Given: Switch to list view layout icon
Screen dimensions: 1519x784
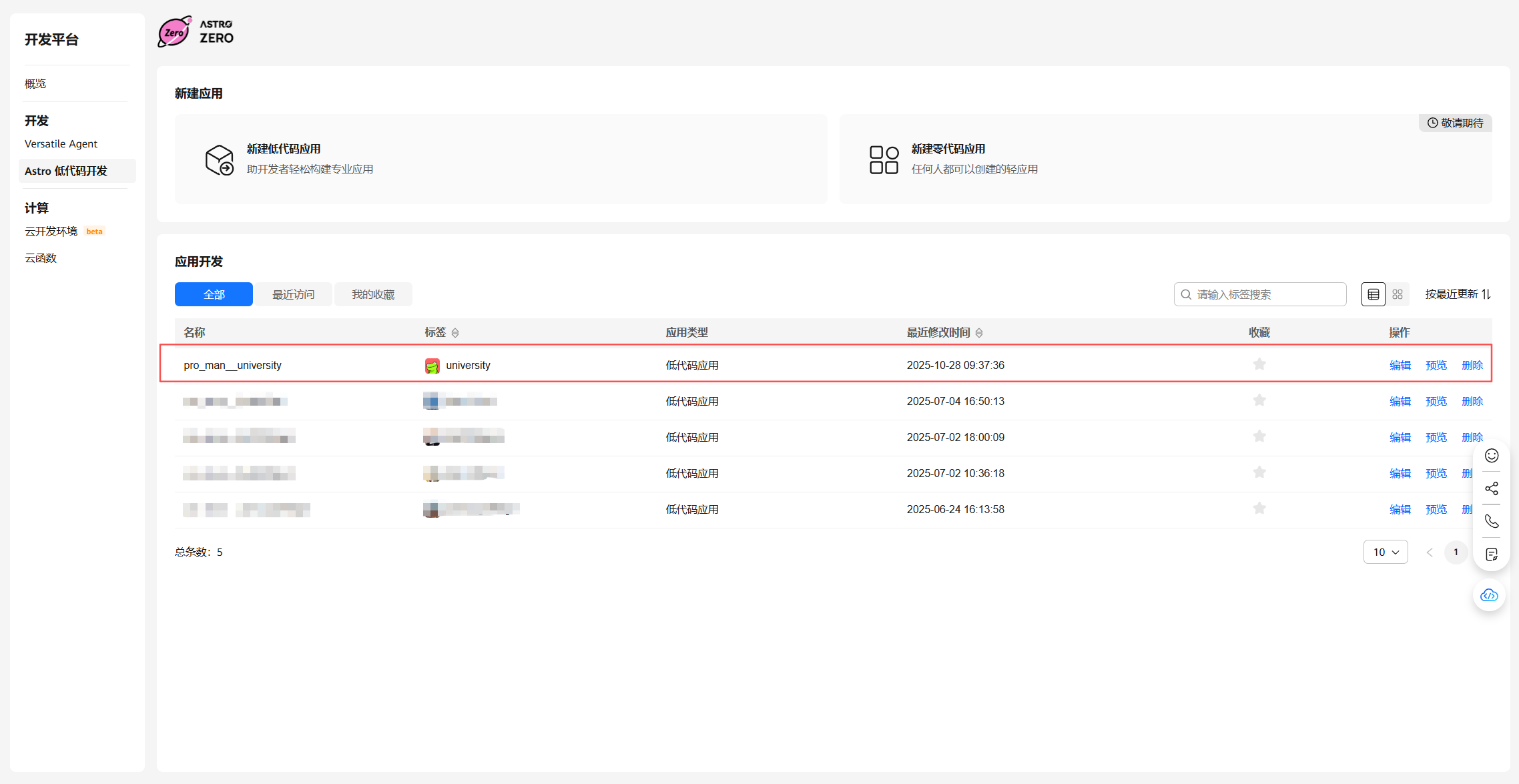Looking at the screenshot, I should pyautogui.click(x=1373, y=294).
